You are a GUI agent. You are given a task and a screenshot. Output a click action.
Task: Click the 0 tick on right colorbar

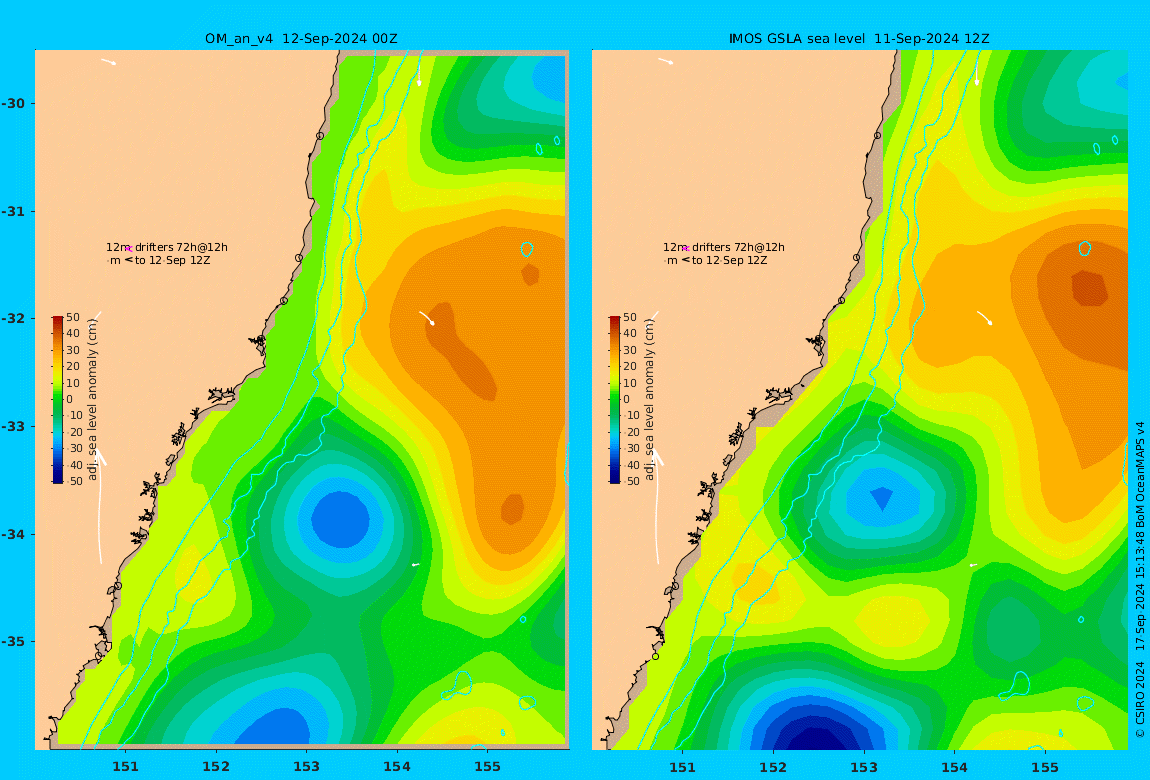[x=626, y=400]
